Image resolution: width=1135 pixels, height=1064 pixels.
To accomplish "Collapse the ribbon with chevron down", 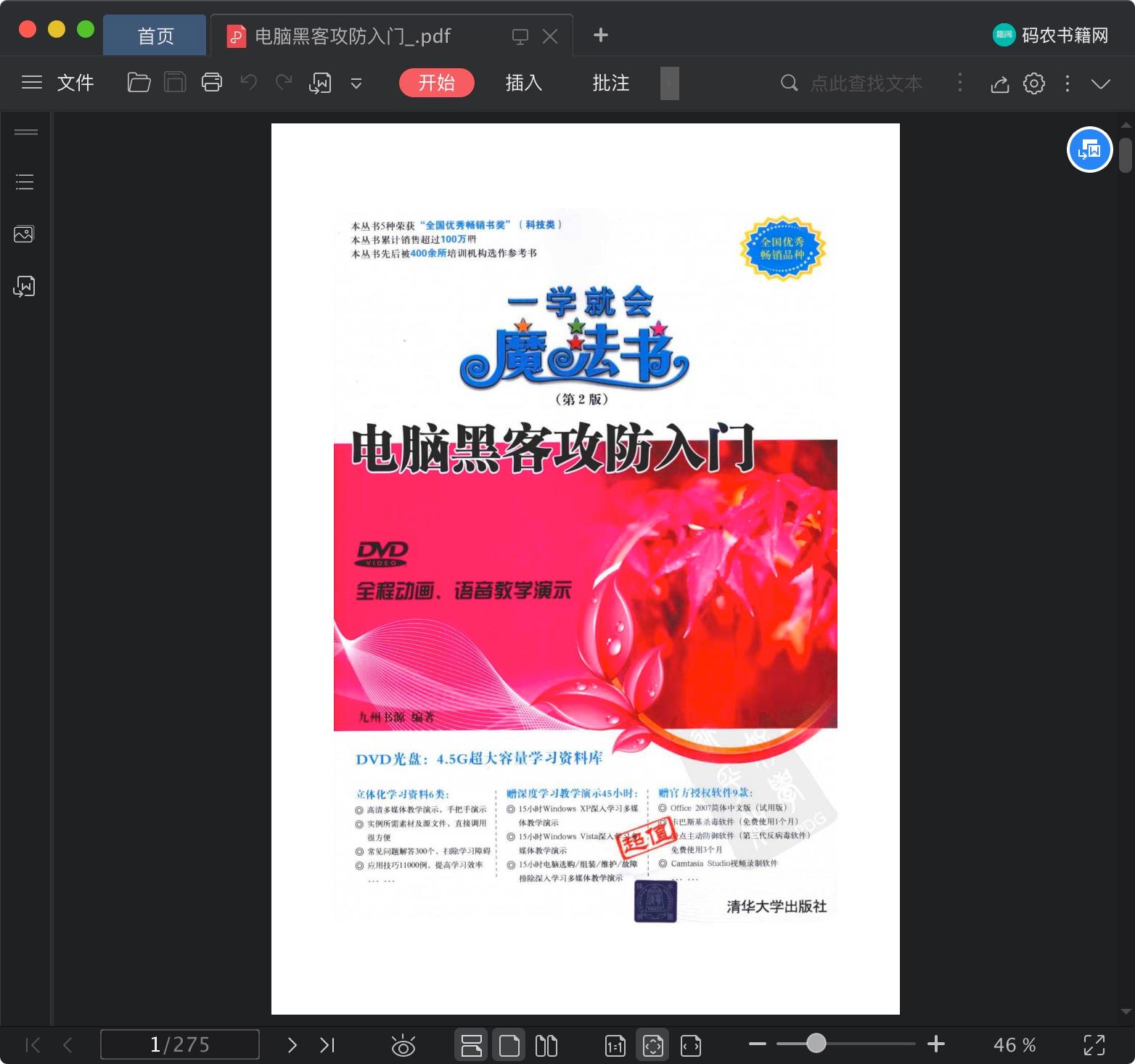I will point(1101,83).
